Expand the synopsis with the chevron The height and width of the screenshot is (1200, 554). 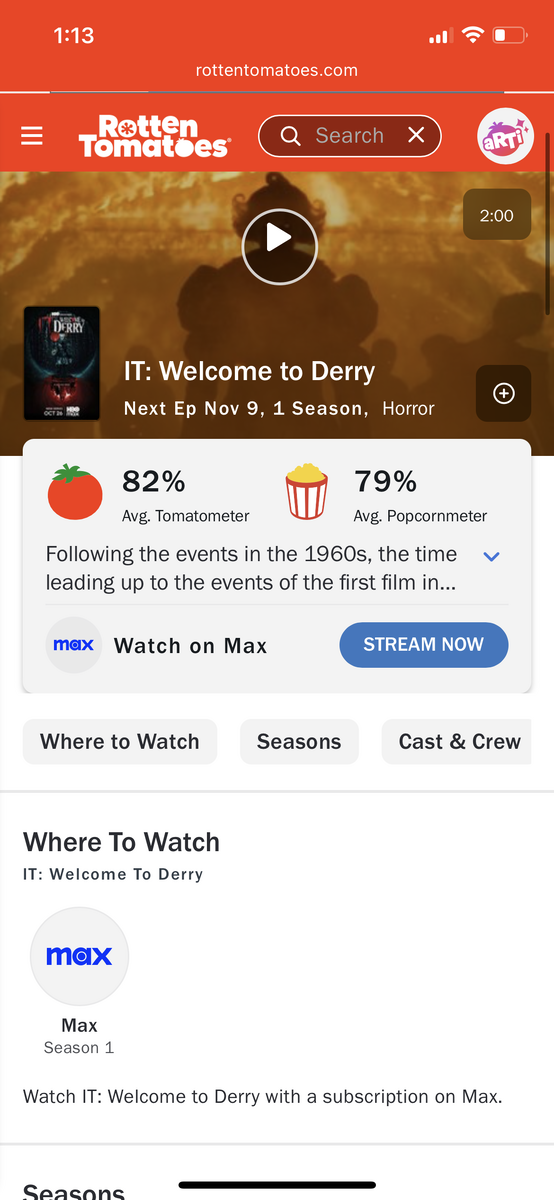point(491,557)
